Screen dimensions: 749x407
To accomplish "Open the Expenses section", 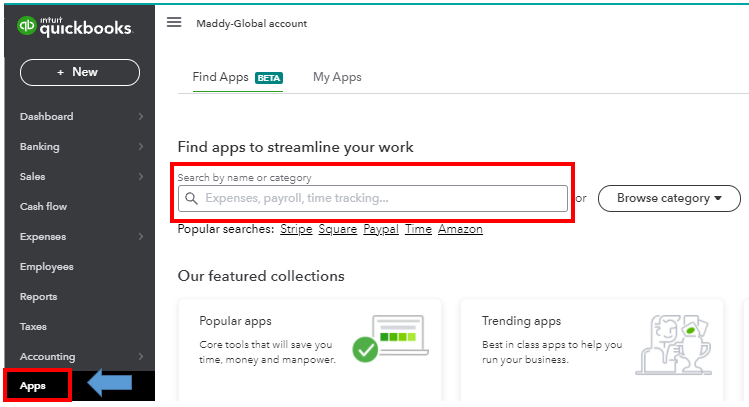I will coord(43,237).
